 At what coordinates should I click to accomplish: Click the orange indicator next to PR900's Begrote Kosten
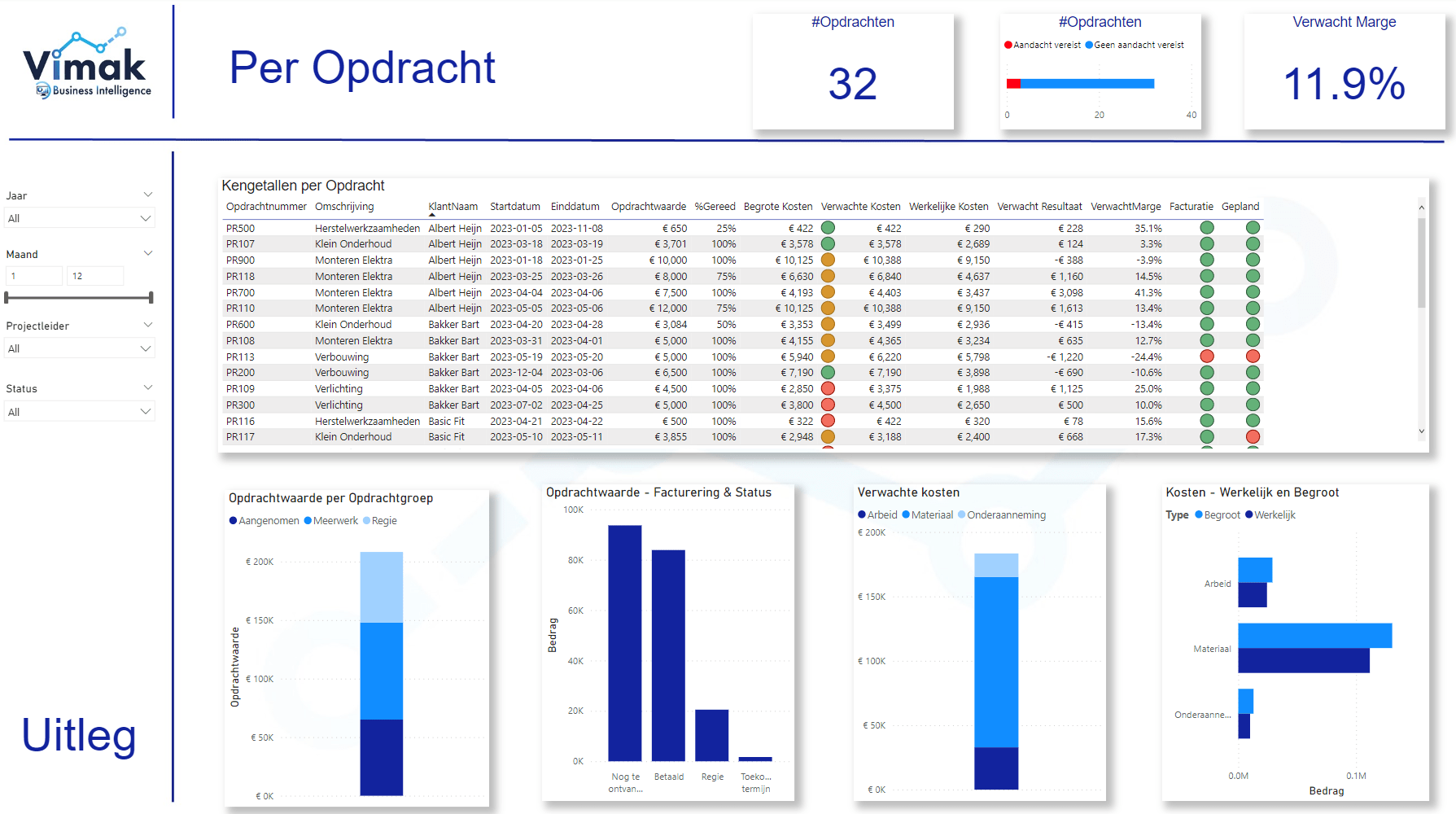coord(829,260)
